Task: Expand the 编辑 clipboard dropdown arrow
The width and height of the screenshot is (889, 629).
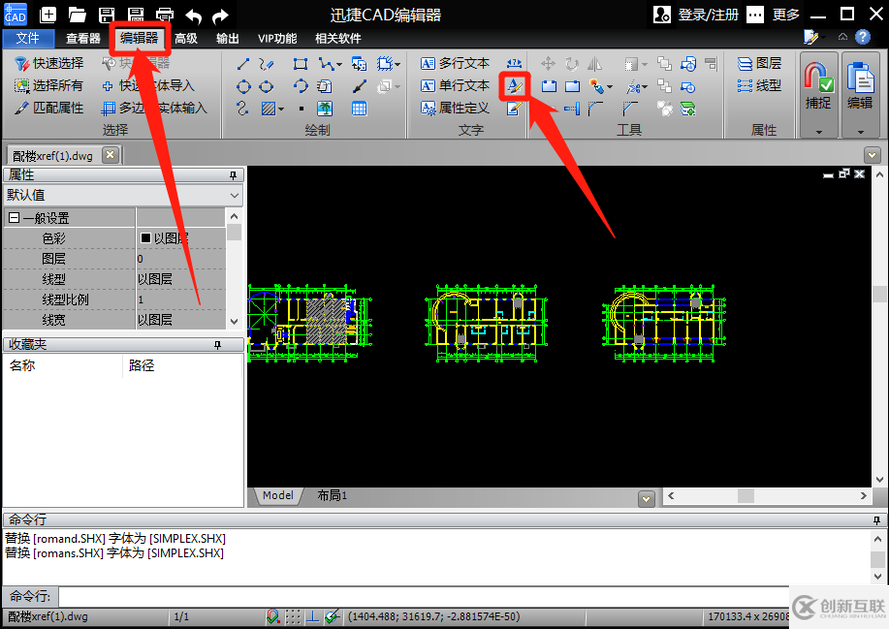Action: click(861, 132)
